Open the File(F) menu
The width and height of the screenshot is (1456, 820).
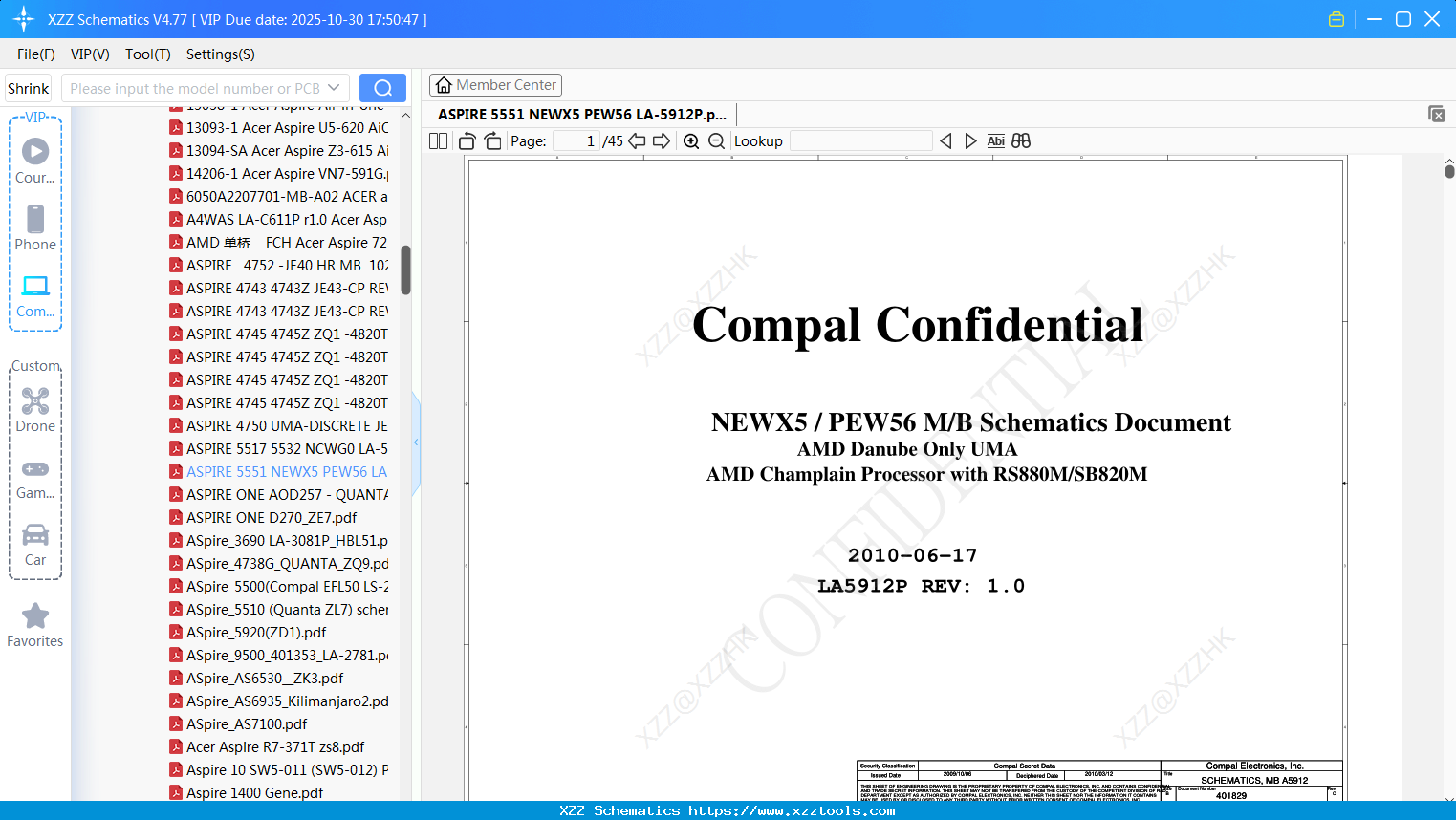[36, 54]
